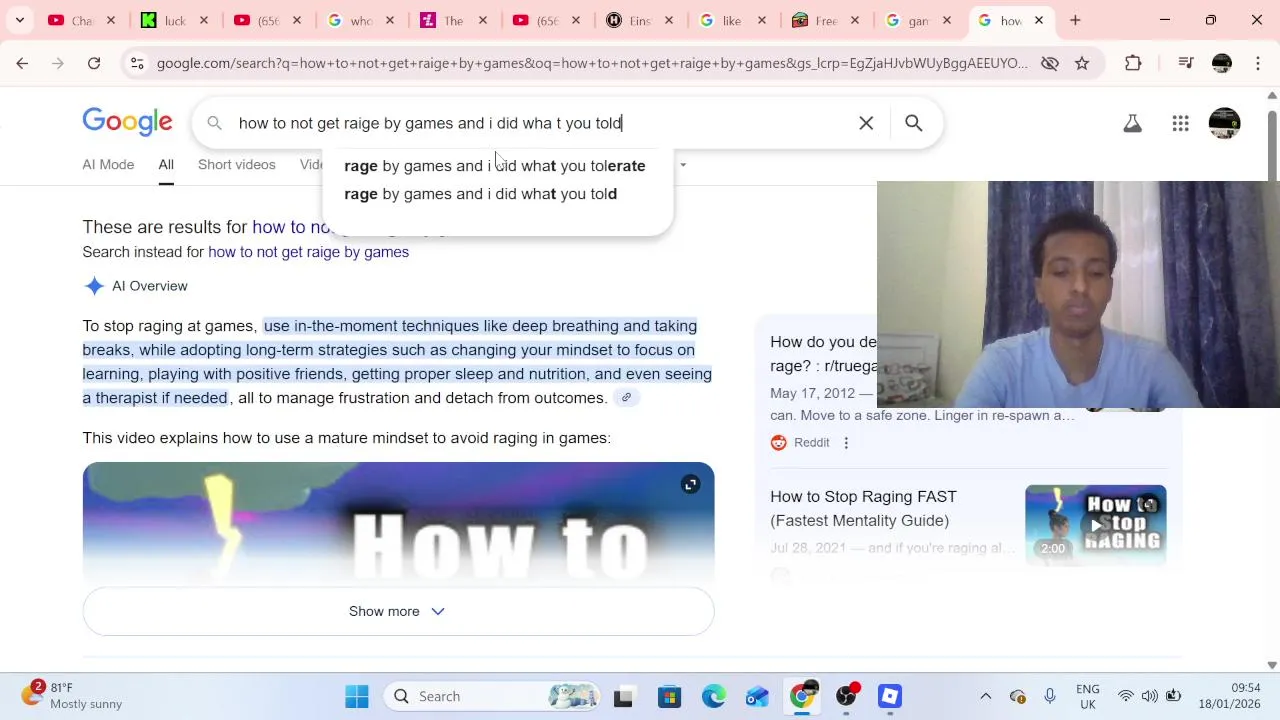Viewport: 1280px width, 720px height.
Task: Copy AI Overview source link icon
Action: point(626,398)
